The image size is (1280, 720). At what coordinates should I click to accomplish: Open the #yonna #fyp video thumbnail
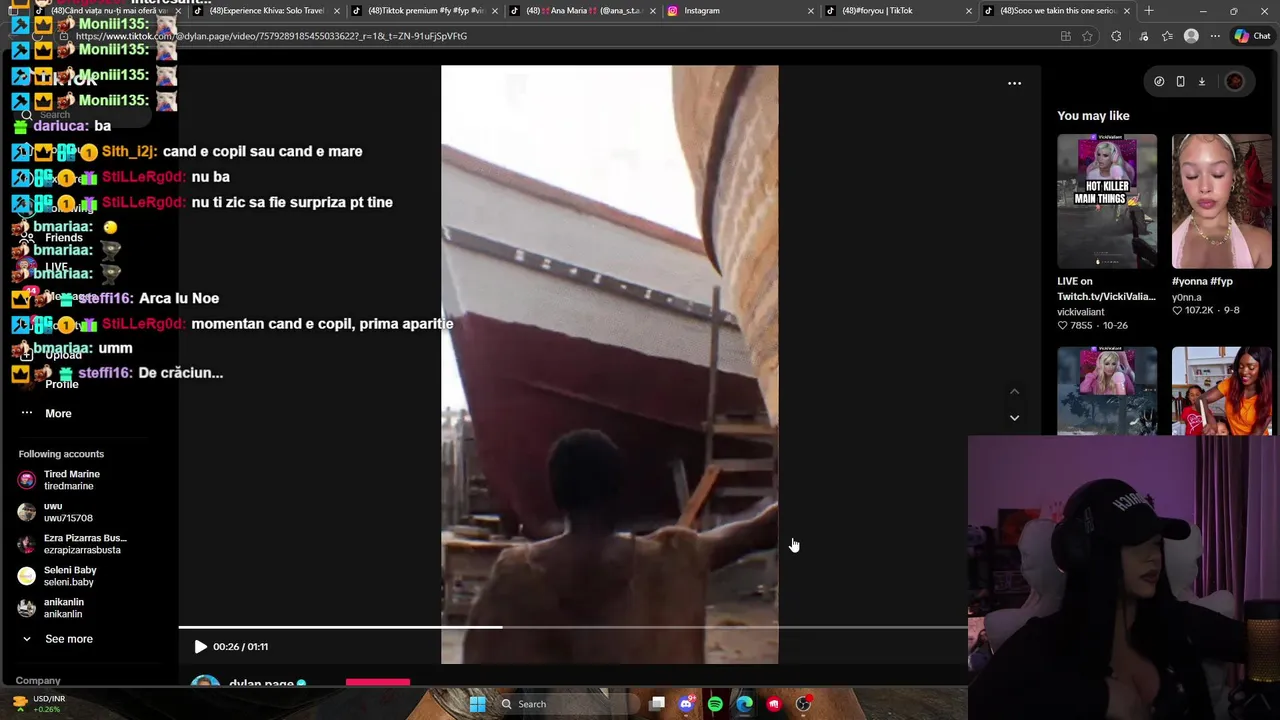[1222, 201]
